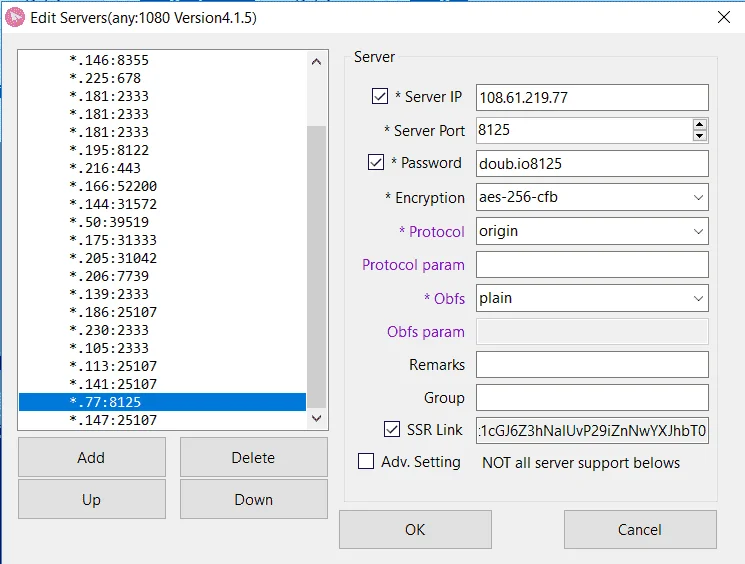Viewport: 745px width, 564px height.
Task: Toggle the Server IP visibility checkbox
Action: (380, 96)
